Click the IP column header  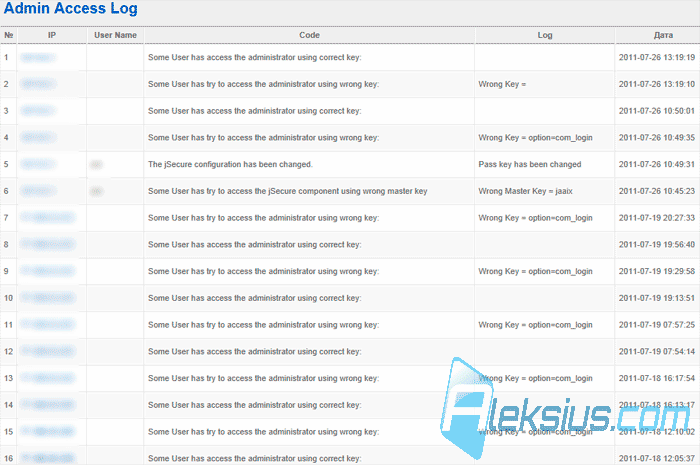52,35
